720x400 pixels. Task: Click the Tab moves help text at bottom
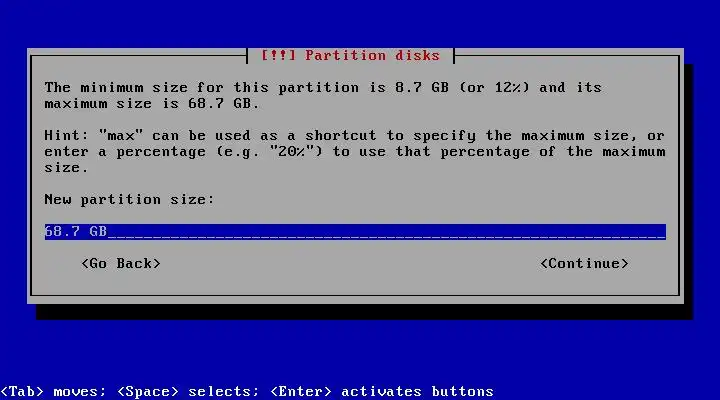tap(247, 392)
